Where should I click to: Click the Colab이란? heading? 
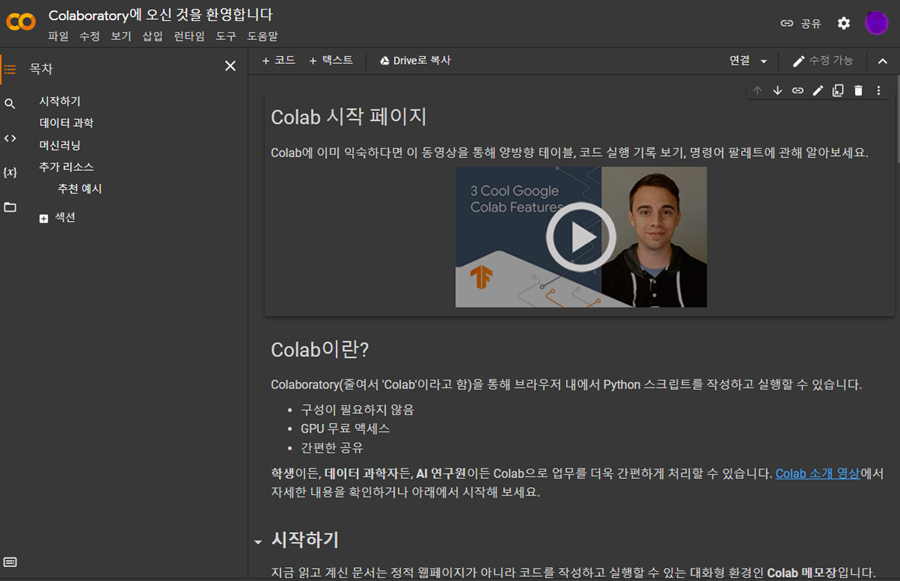pyautogui.click(x=320, y=350)
